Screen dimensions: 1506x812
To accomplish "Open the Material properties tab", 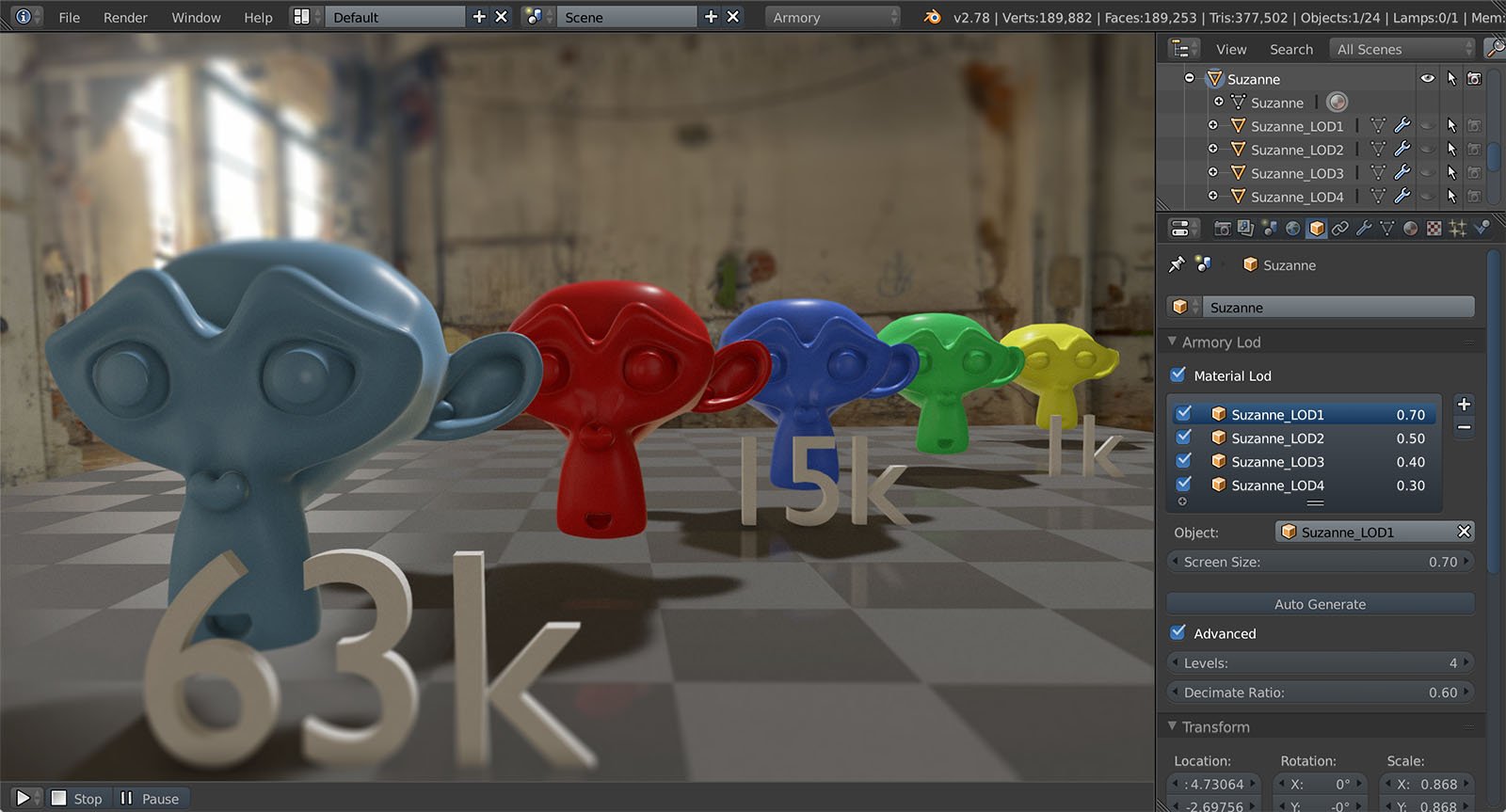I will pyautogui.click(x=1410, y=228).
